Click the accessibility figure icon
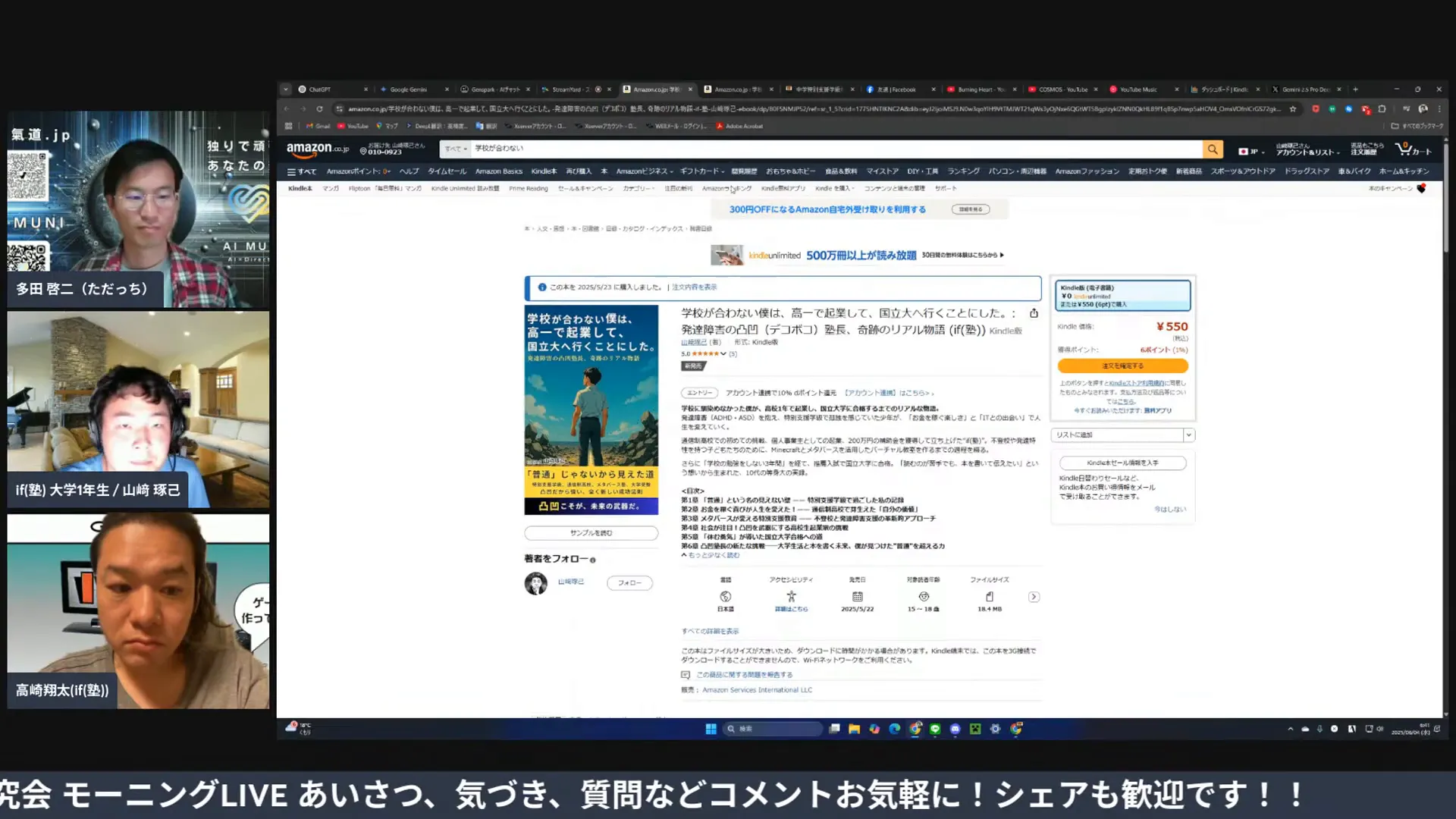This screenshot has width=1456, height=819. (x=791, y=597)
